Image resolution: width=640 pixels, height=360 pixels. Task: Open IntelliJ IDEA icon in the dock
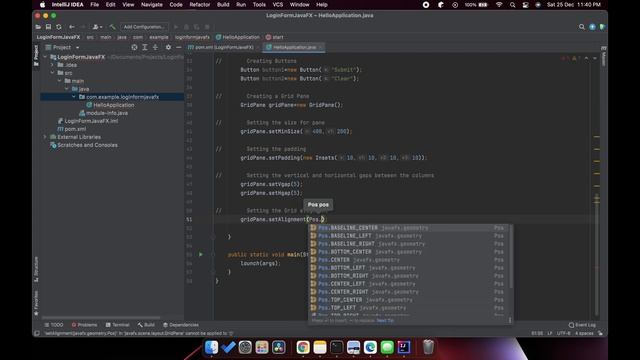click(404, 347)
